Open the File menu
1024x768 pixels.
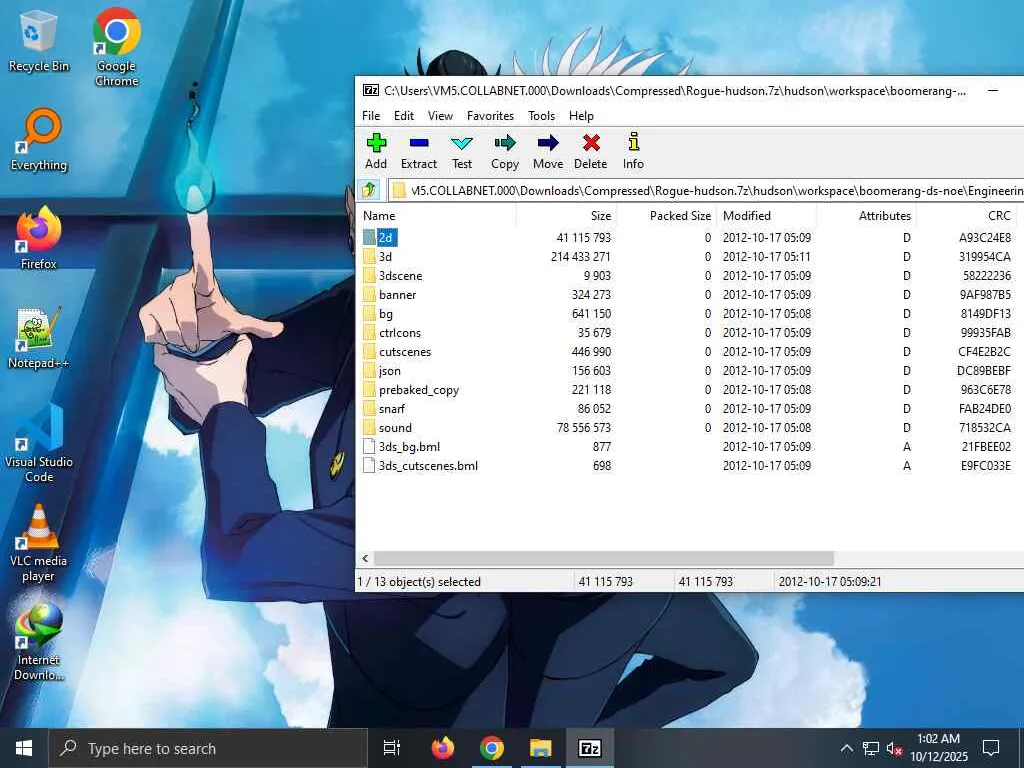(371, 116)
